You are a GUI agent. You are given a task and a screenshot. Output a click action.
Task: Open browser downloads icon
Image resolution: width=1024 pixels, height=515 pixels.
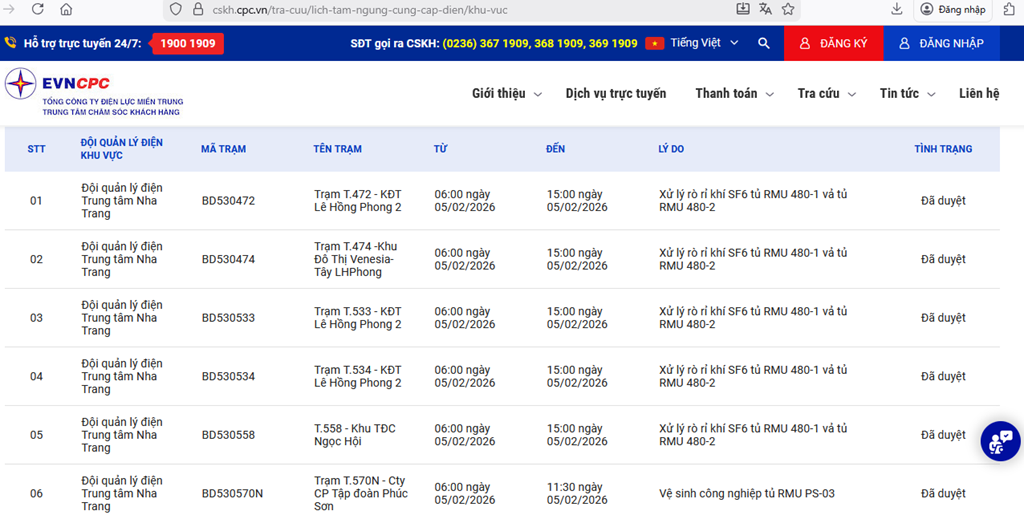click(897, 9)
